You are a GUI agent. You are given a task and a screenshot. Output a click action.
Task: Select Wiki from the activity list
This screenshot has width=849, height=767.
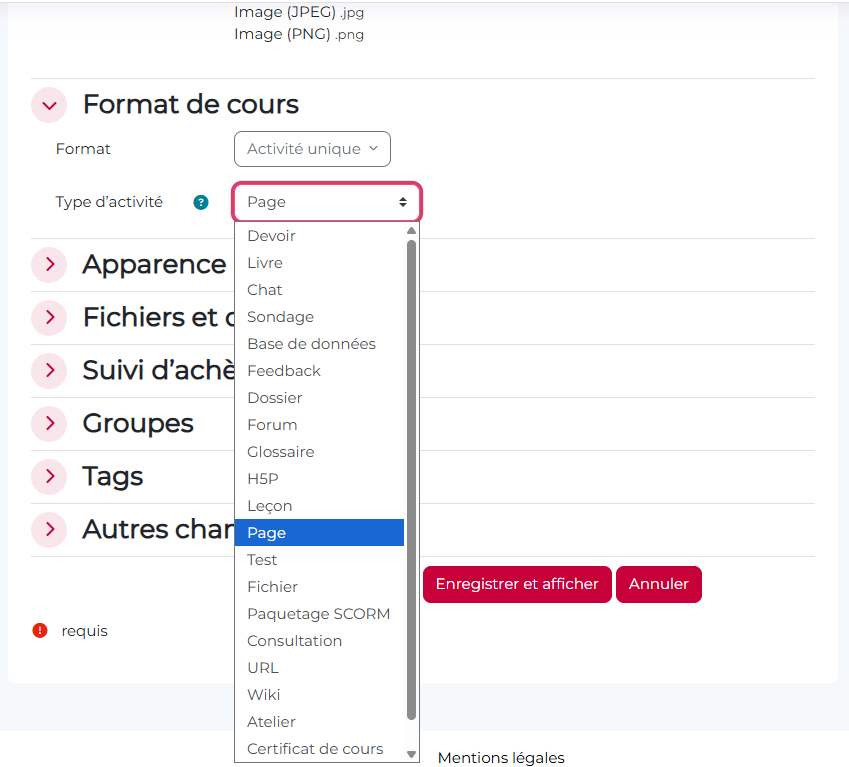264,695
